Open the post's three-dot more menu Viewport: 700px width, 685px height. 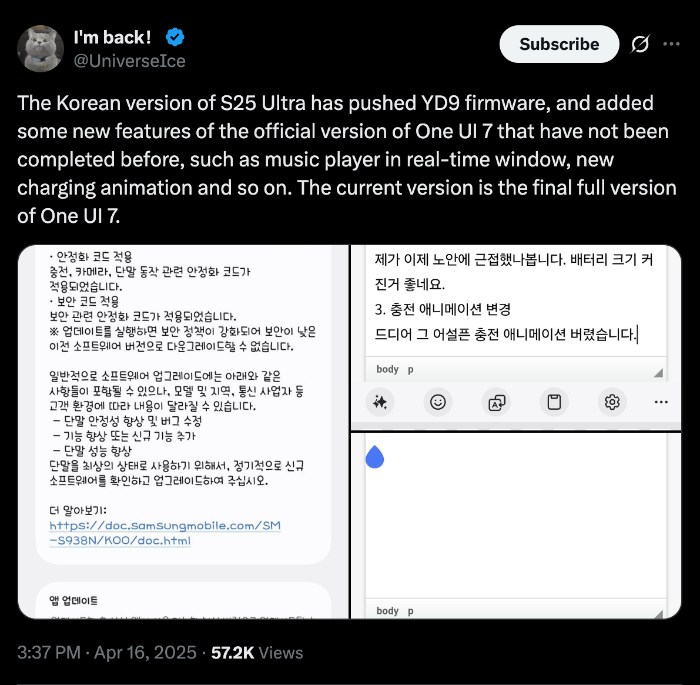coord(673,44)
